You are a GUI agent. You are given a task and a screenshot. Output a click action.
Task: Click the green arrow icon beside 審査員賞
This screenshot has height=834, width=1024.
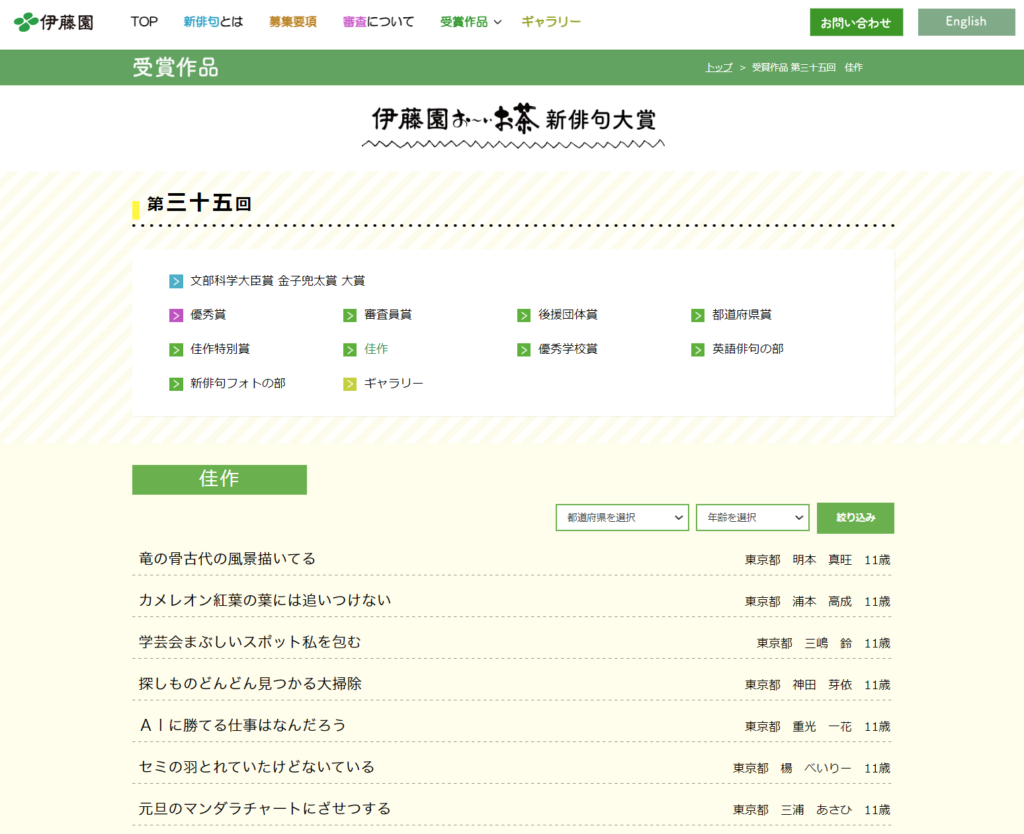[x=350, y=315]
